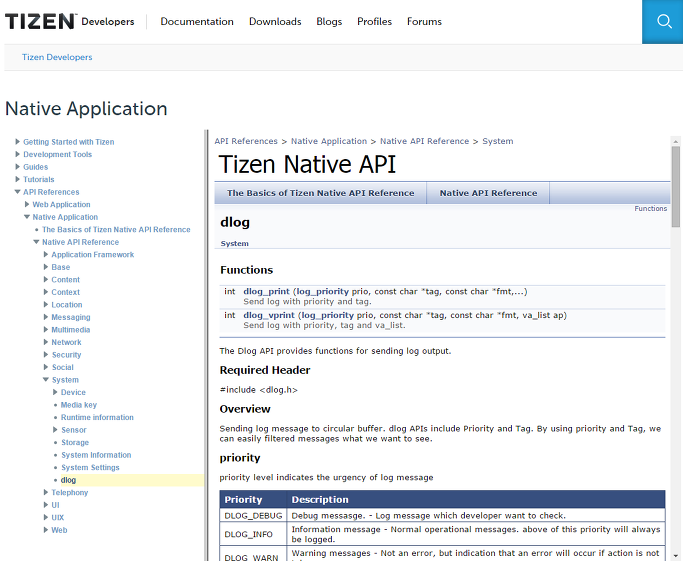
Task: Collapse the API References tree arrow
Action: coord(17,192)
